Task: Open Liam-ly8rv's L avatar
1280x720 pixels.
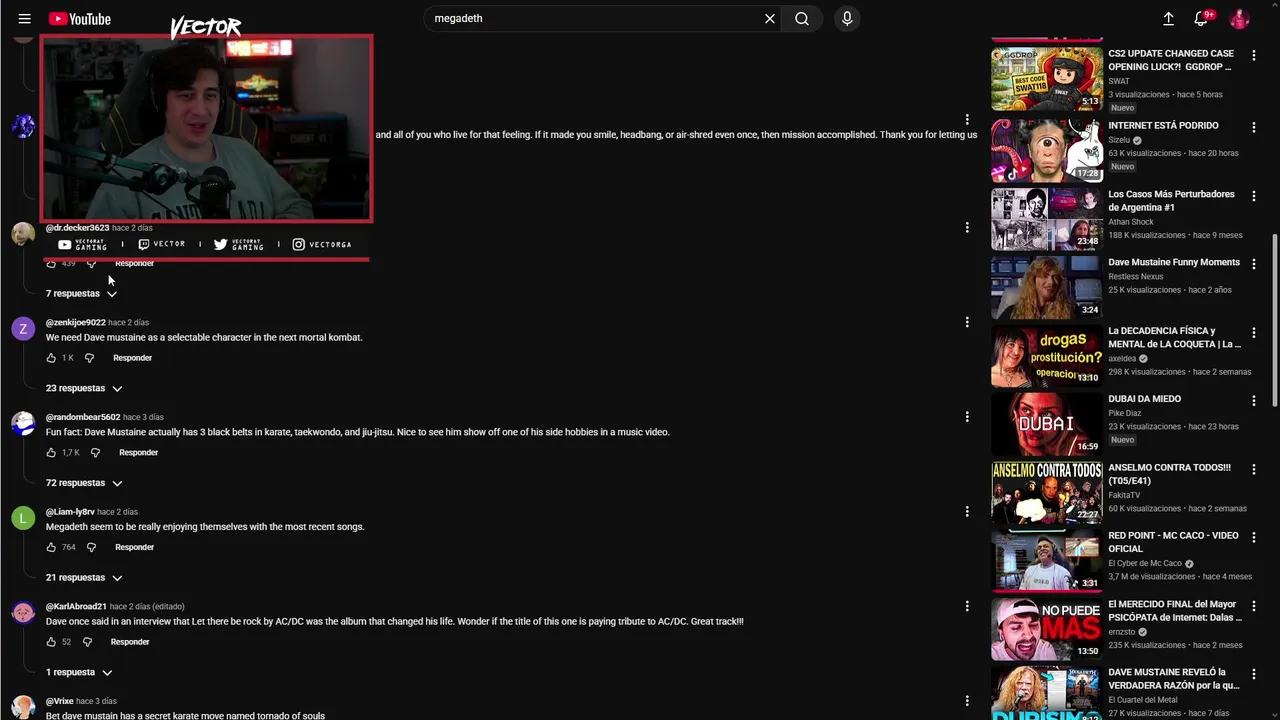Action: pyautogui.click(x=23, y=519)
